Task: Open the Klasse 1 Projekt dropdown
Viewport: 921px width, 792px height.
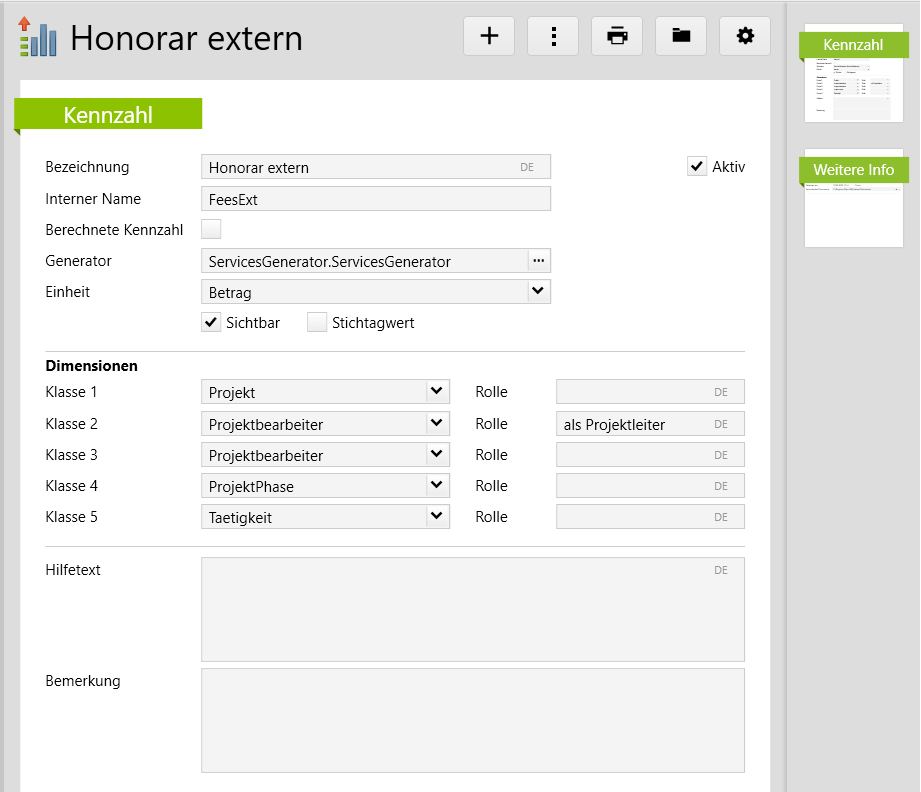Action: coord(437,392)
